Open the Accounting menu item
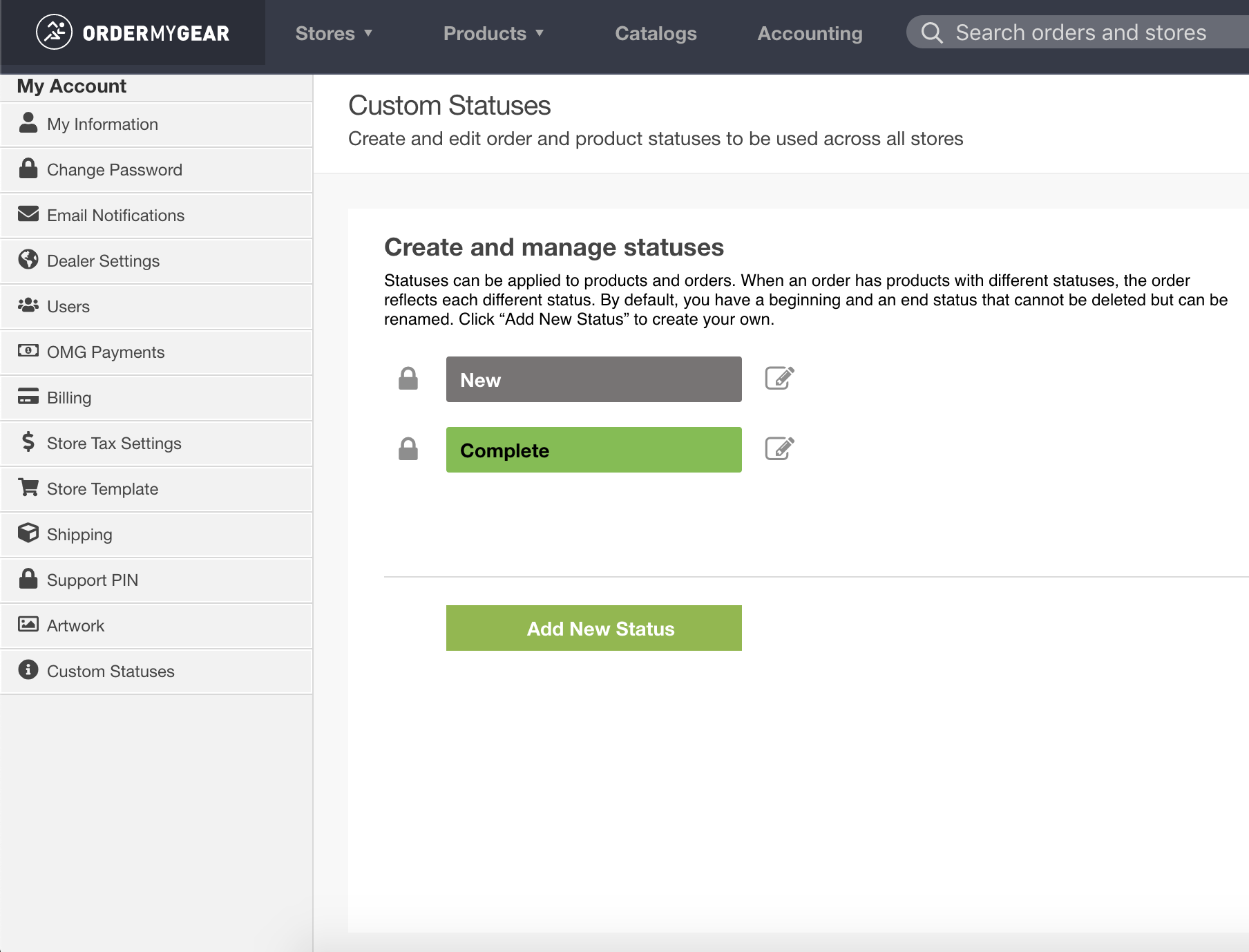1249x952 pixels. click(x=810, y=33)
